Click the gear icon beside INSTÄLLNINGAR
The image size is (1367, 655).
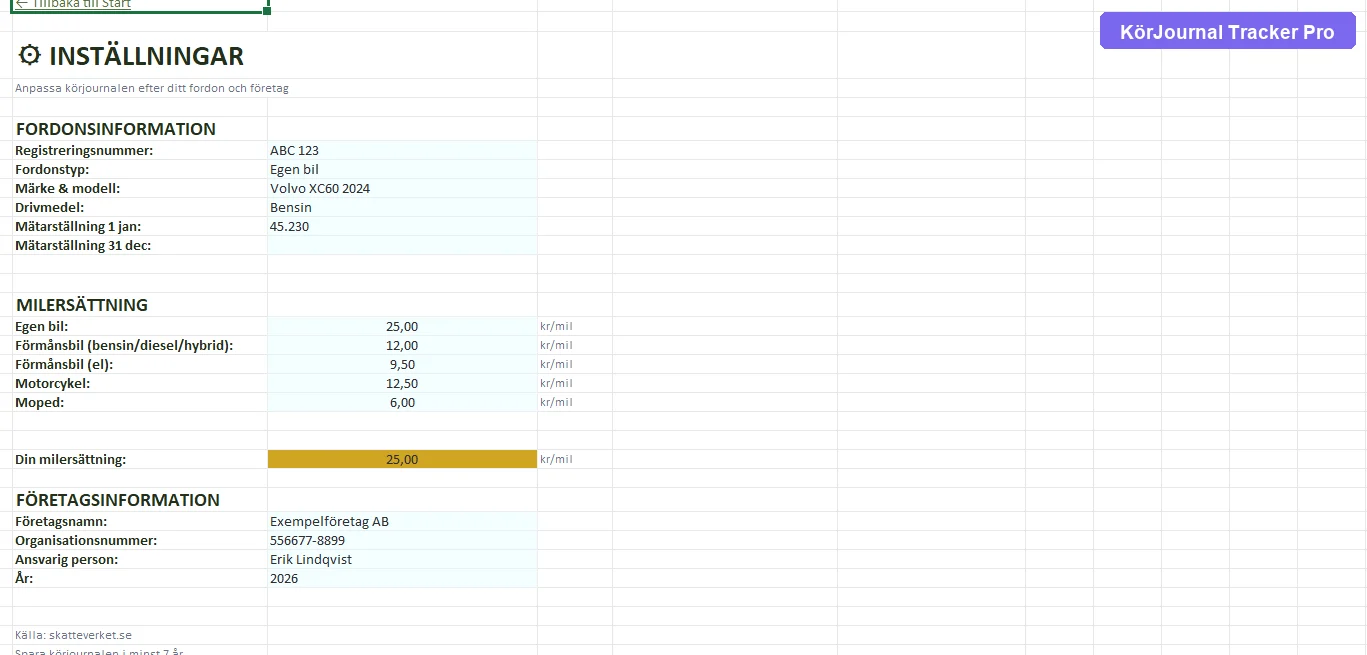(30, 55)
